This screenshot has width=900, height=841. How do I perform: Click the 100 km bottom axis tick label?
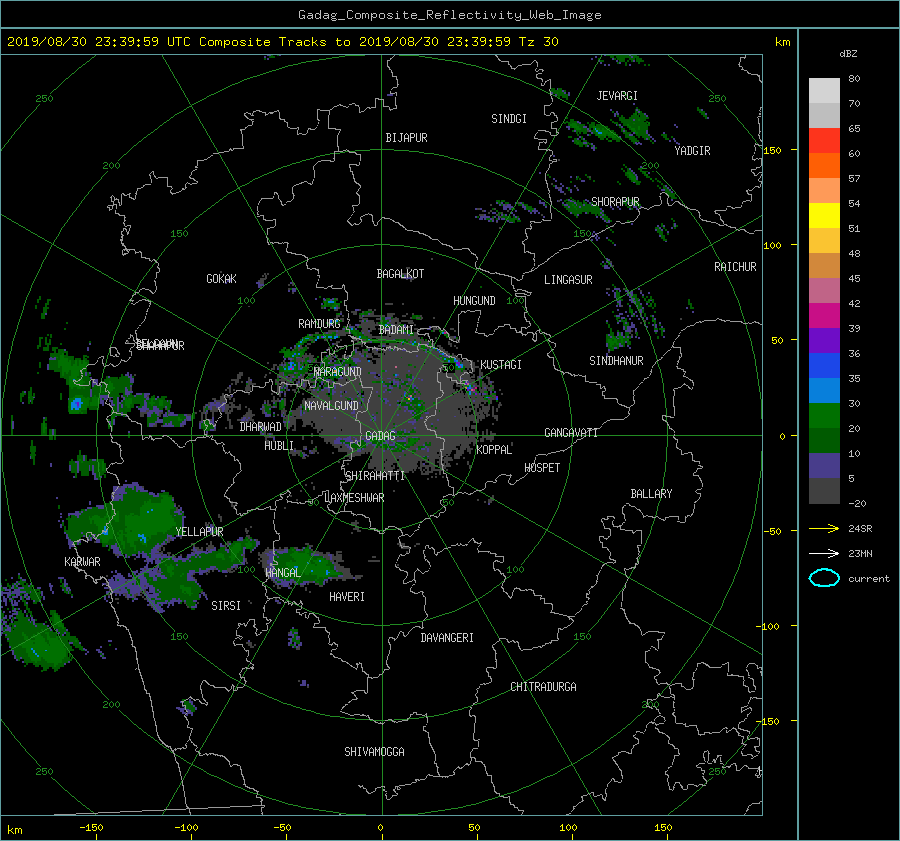568,827
